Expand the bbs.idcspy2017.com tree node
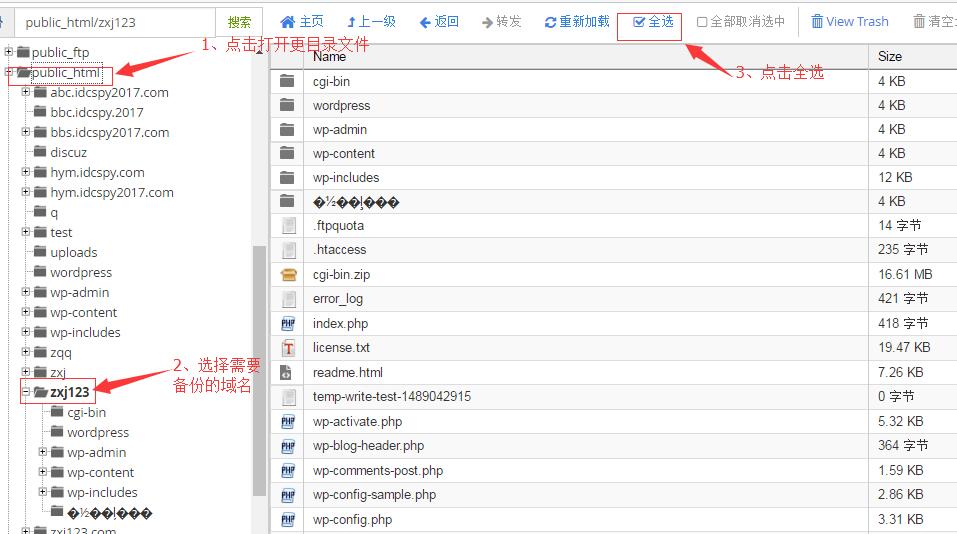Screen dimensions: 957x534 26,131
